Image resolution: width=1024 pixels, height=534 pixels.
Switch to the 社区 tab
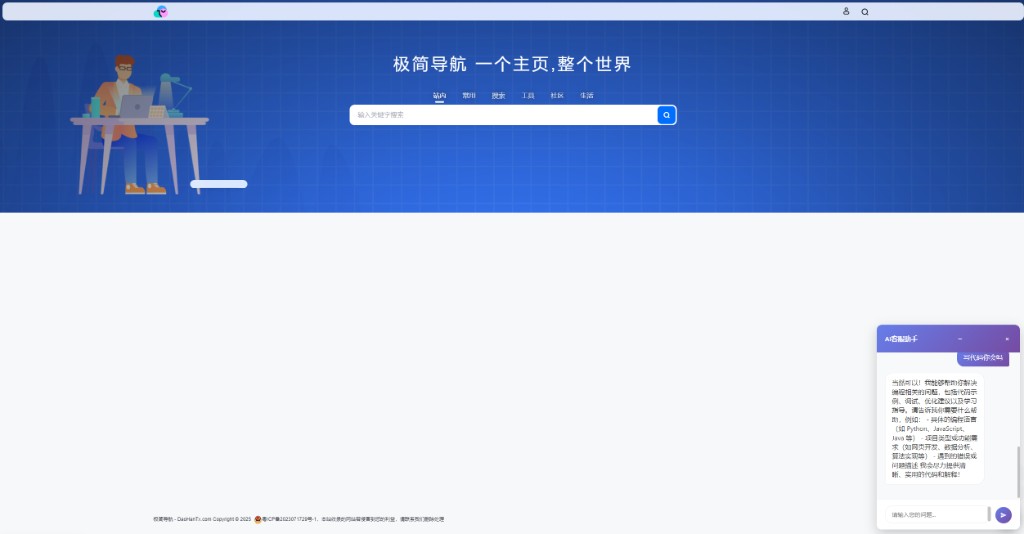pos(557,96)
